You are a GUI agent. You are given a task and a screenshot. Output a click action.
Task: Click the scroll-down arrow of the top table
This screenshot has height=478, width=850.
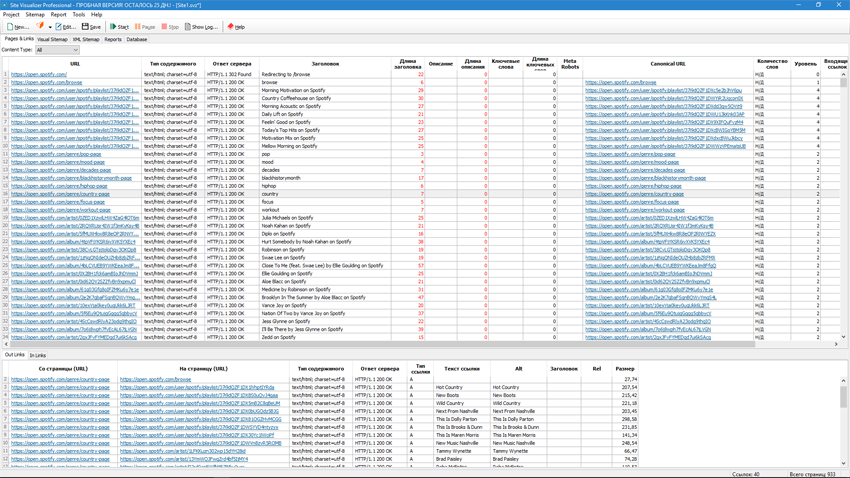(x=843, y=337)
